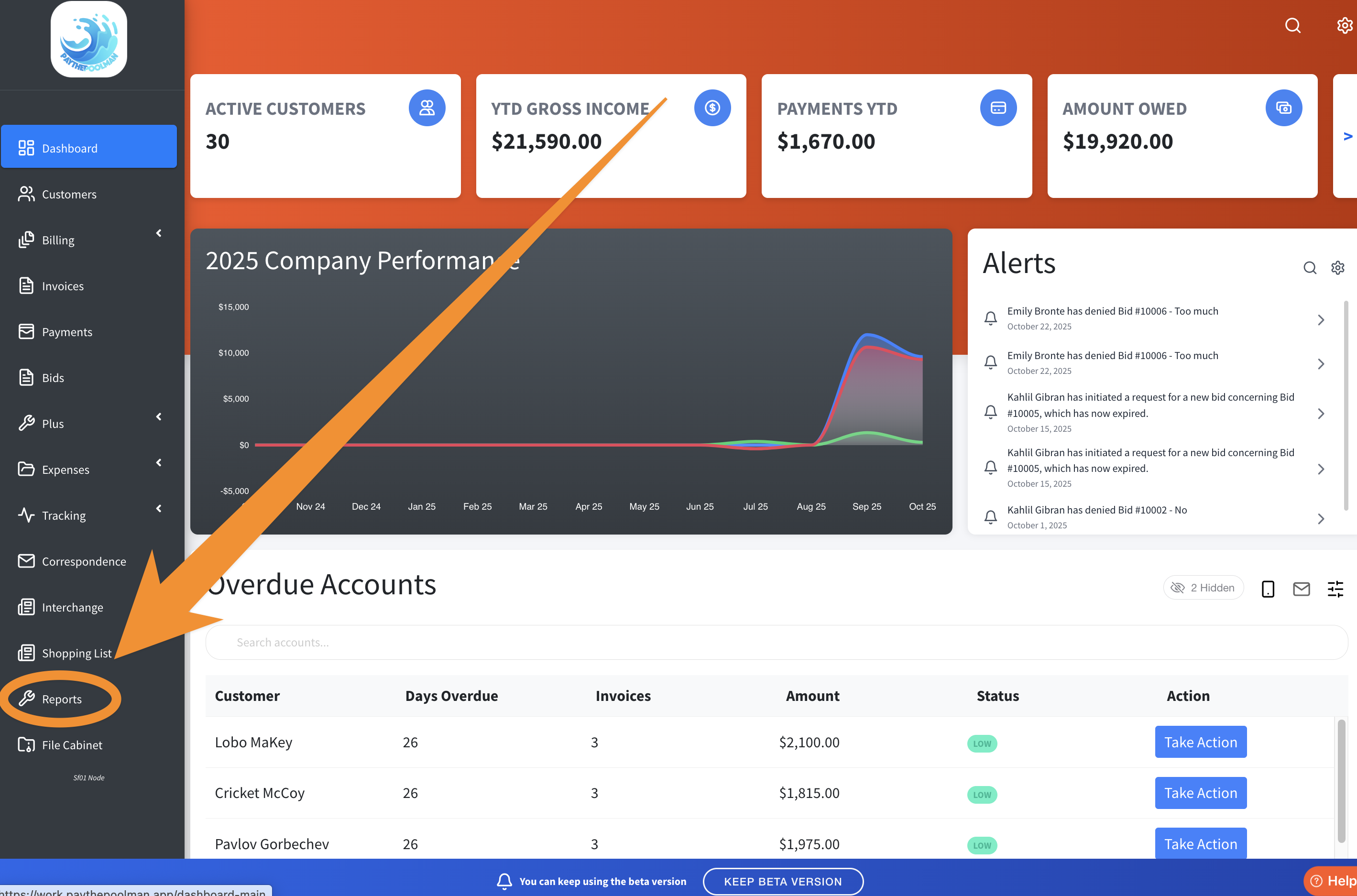1357x896 pixels.
Task: Open settings gear in top header
Action: [1345, 26]
